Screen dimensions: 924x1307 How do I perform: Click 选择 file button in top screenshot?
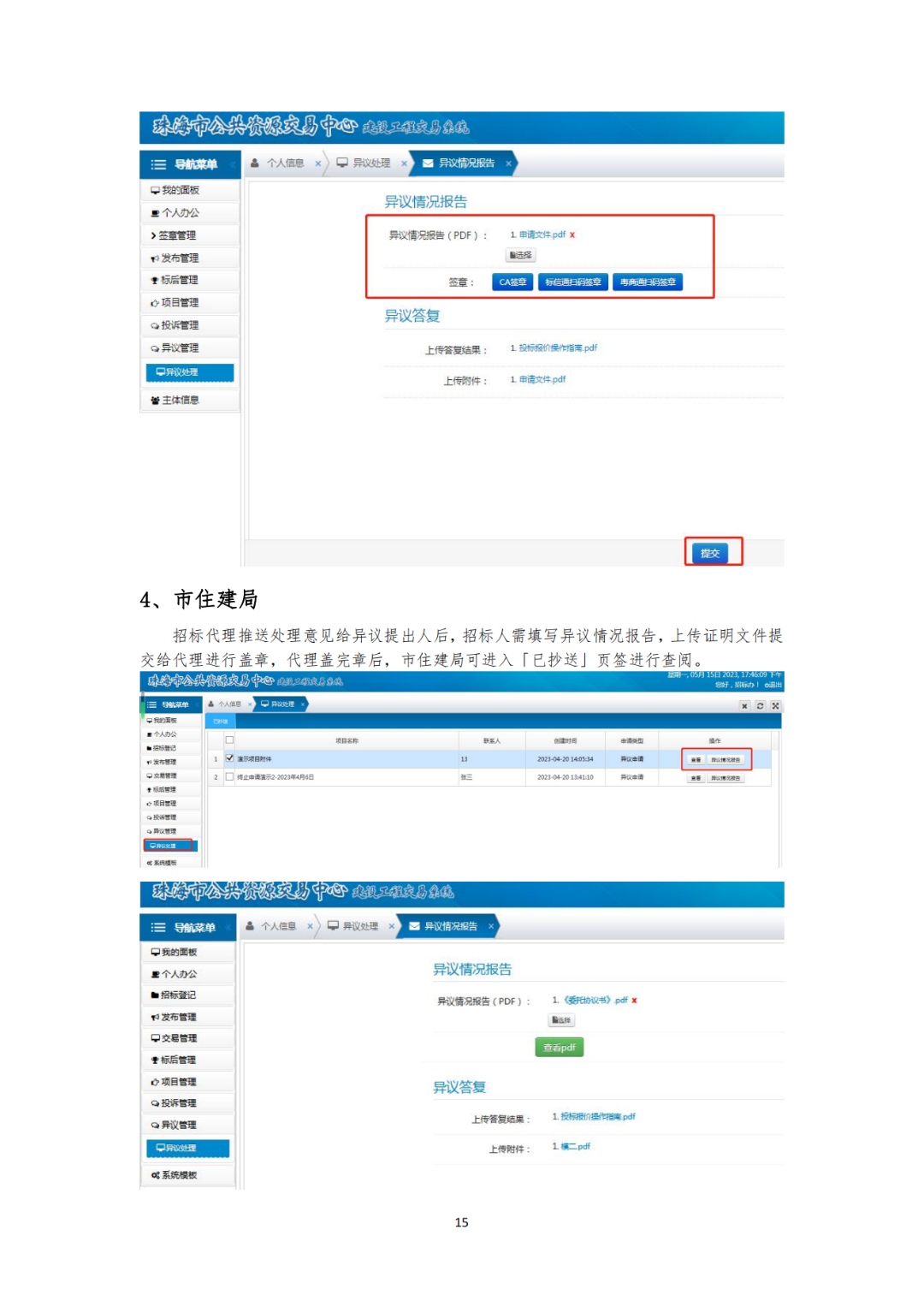click(x=521, y=255)
